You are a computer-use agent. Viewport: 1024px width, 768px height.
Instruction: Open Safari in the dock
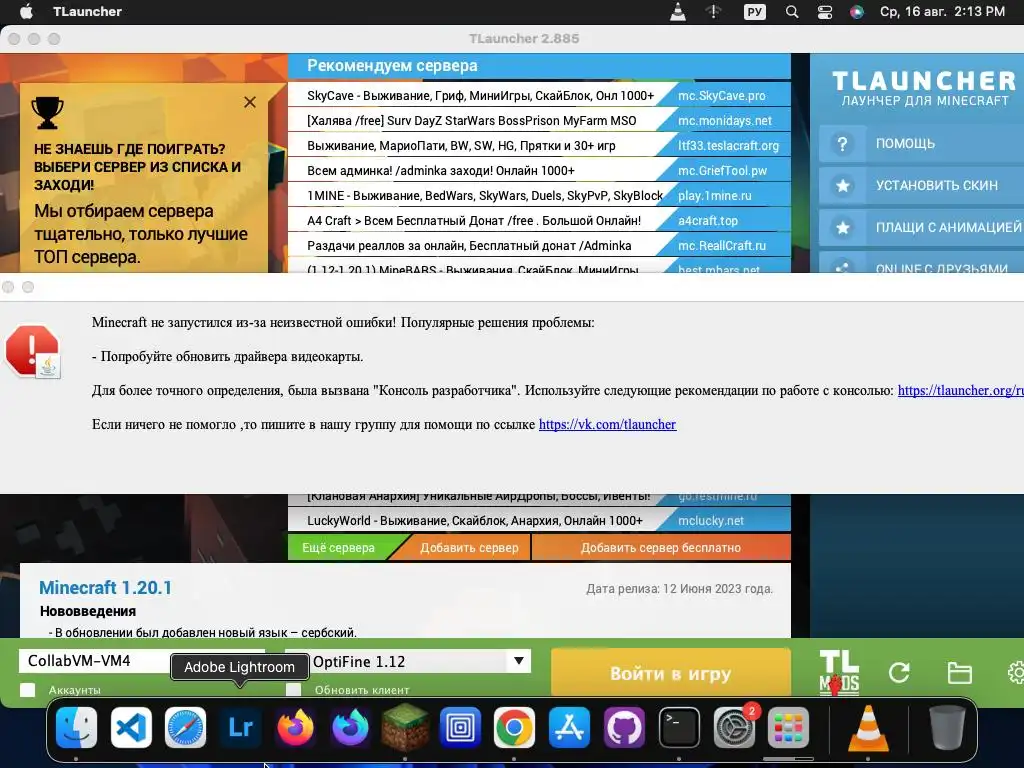coord(185,728)
